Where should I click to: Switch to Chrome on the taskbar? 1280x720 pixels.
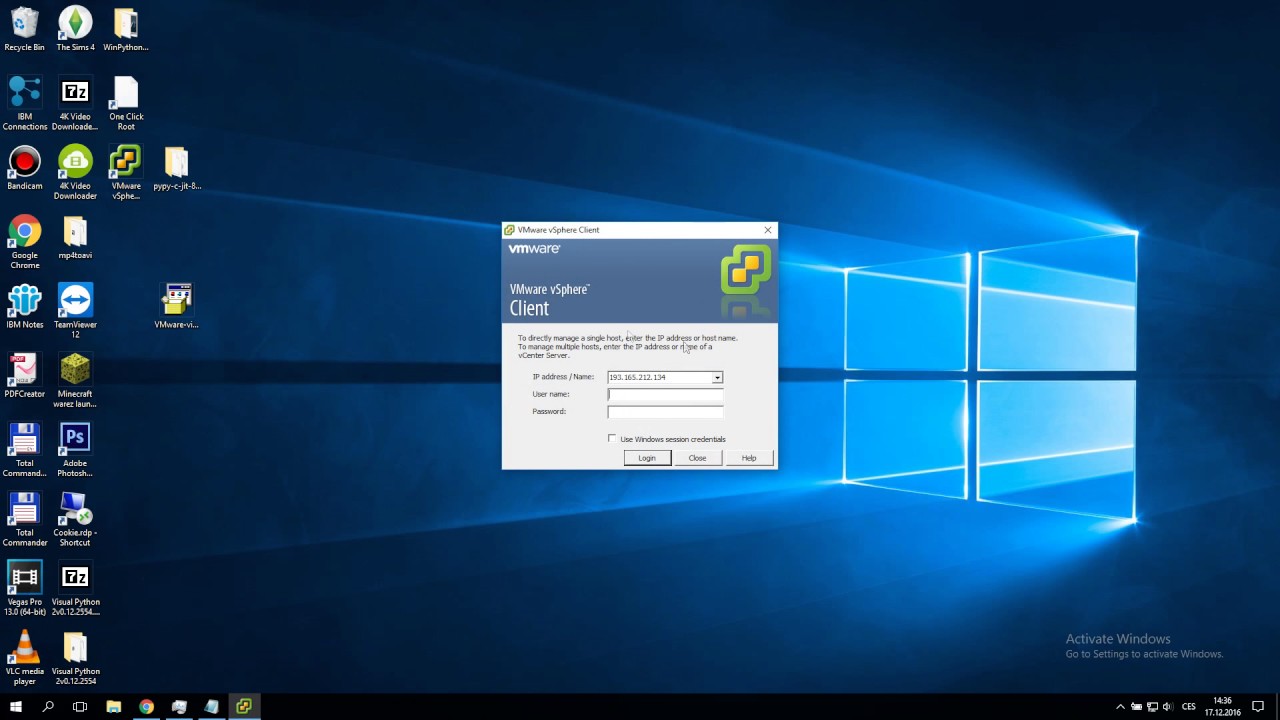click(x=146, y=706)
